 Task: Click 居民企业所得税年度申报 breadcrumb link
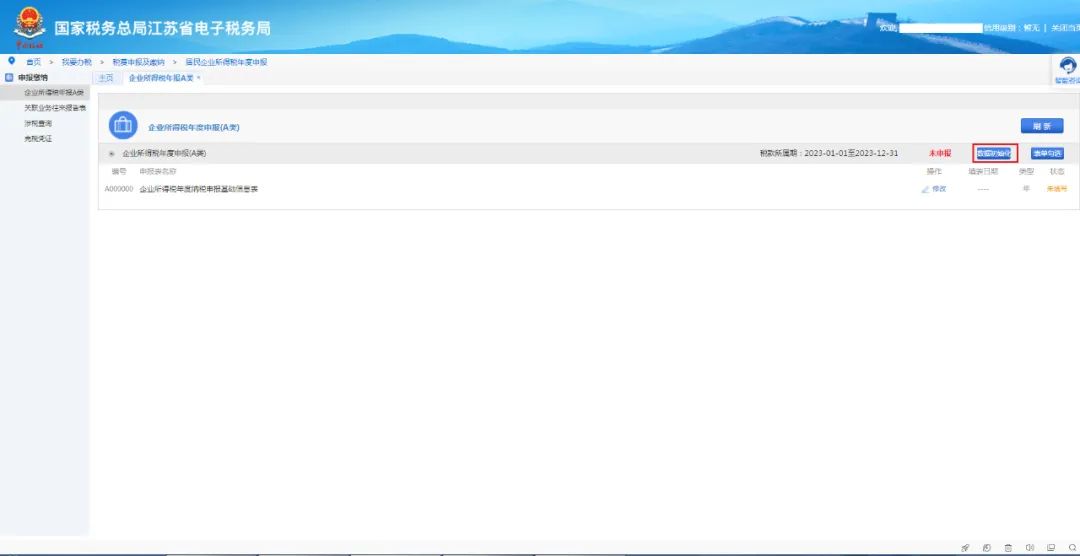click(x=226, y=62)
